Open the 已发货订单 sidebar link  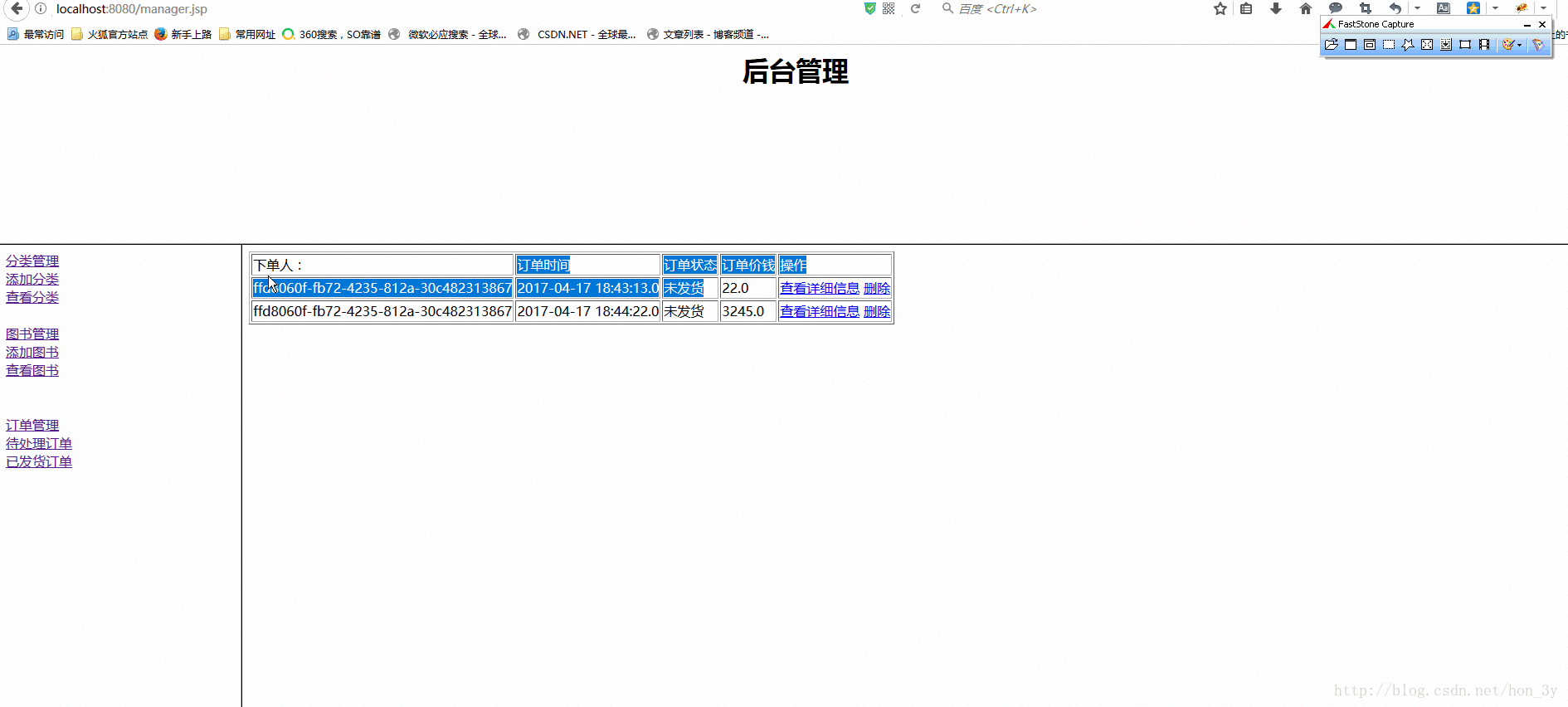click(x=39, y=462)
